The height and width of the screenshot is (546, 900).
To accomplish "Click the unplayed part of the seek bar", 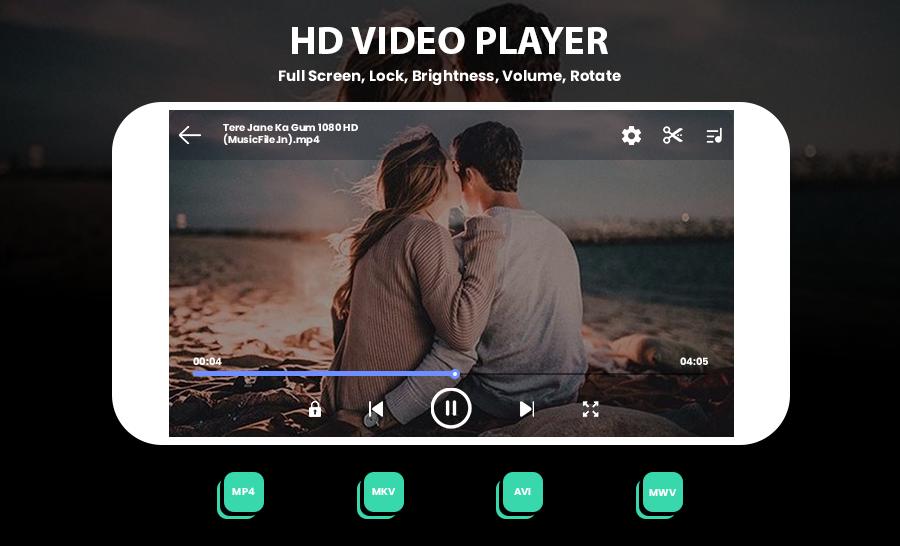I will tap(580, 374).
